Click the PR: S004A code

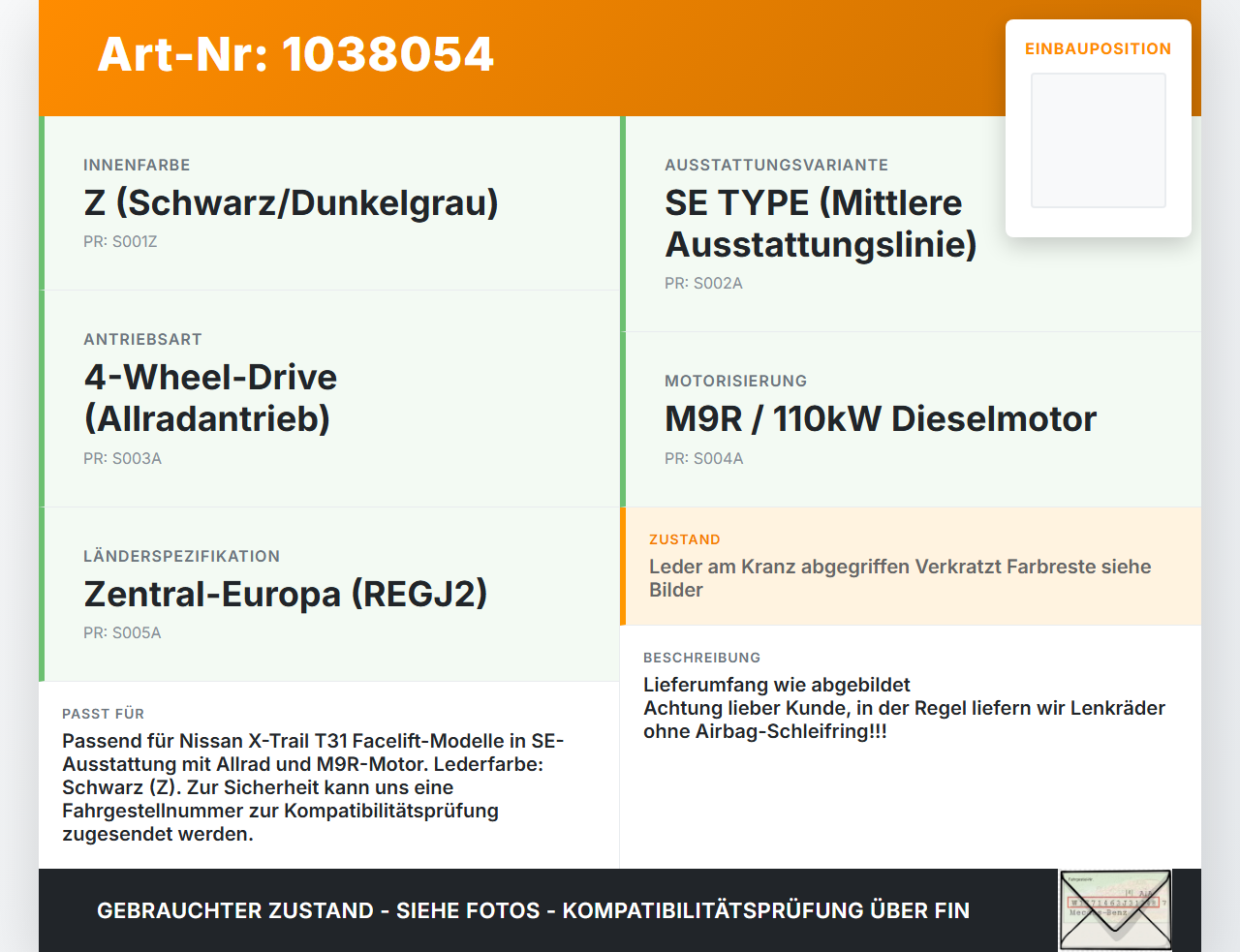pyautogui.click(x=703, y=458)
